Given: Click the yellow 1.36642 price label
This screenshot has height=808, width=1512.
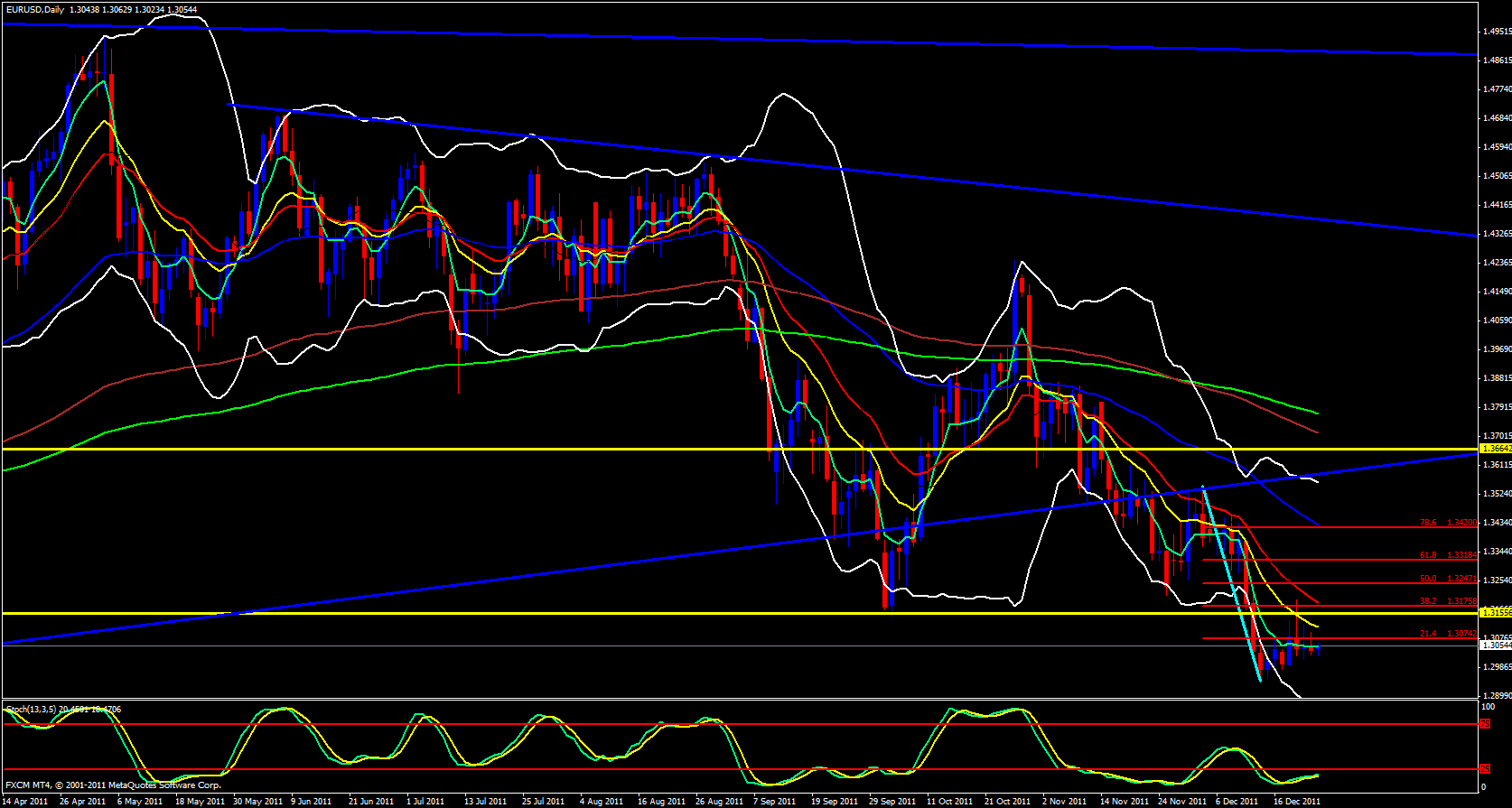Looking at the screenshot, I should pyautogui.click(x=1495, y=448).
